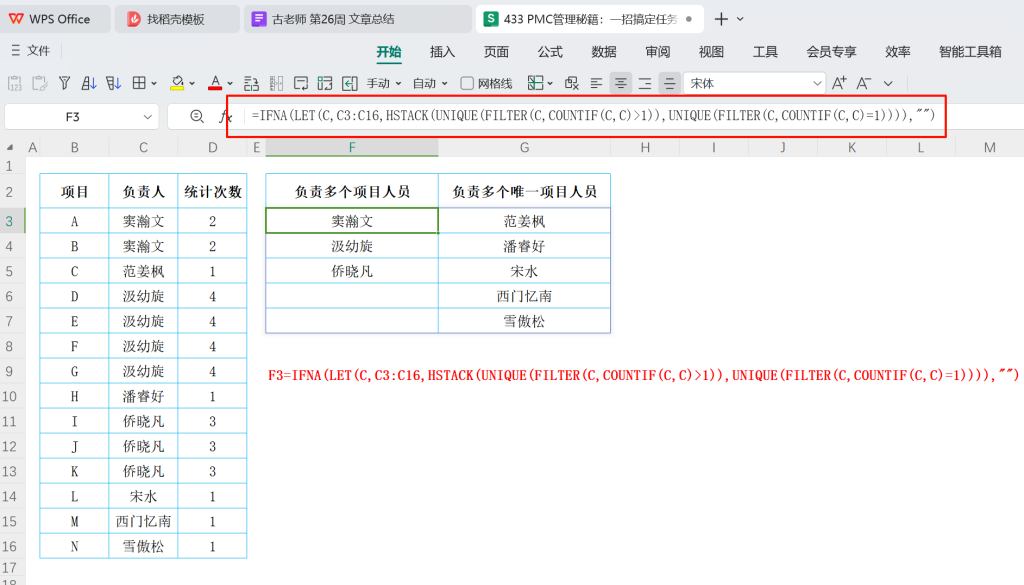Decrease font size with A- icon
Viewport: 1024px width, 585px height.
coord(864,83)
